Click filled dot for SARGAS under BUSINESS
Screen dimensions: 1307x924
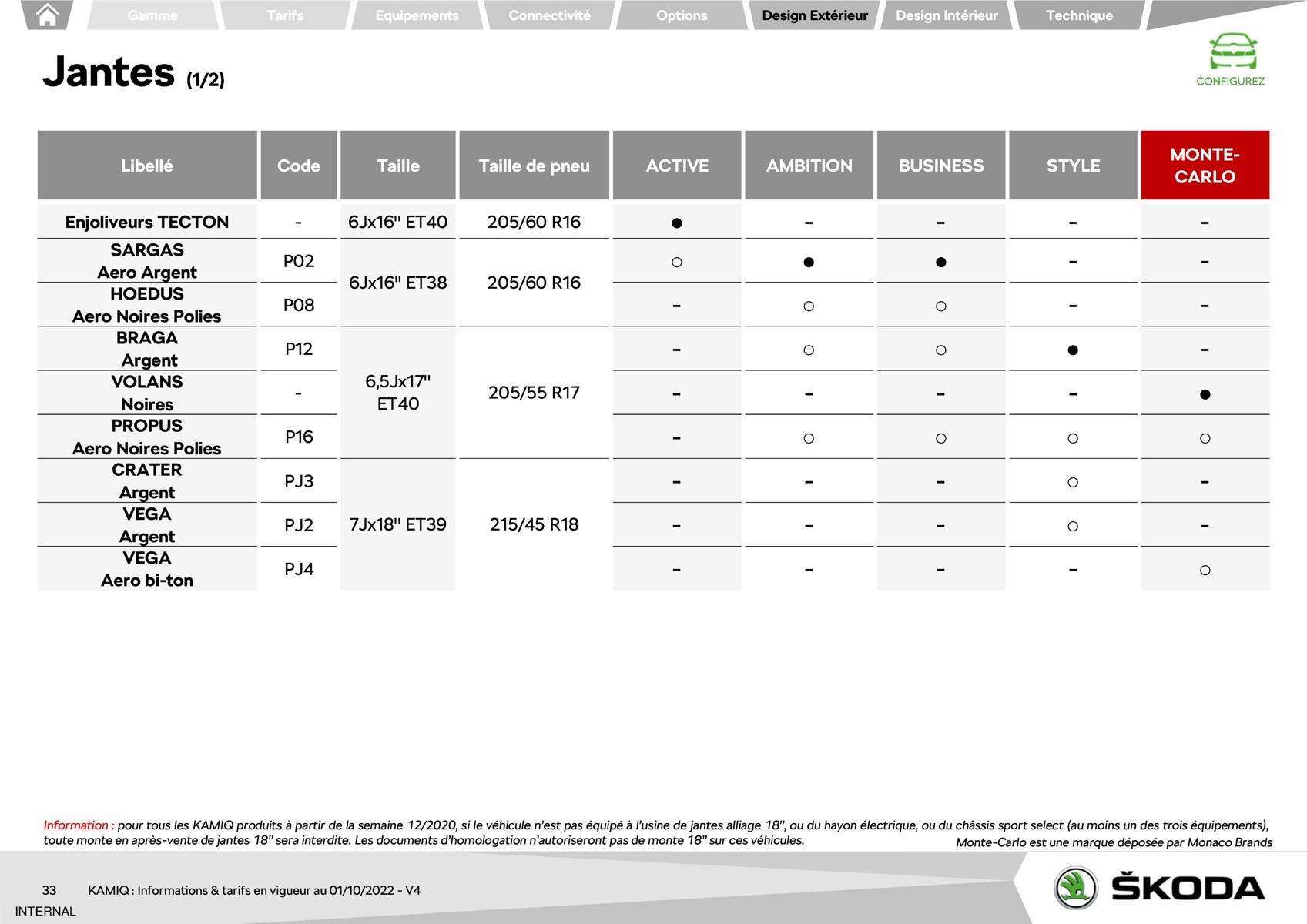[x=941, y=263]
